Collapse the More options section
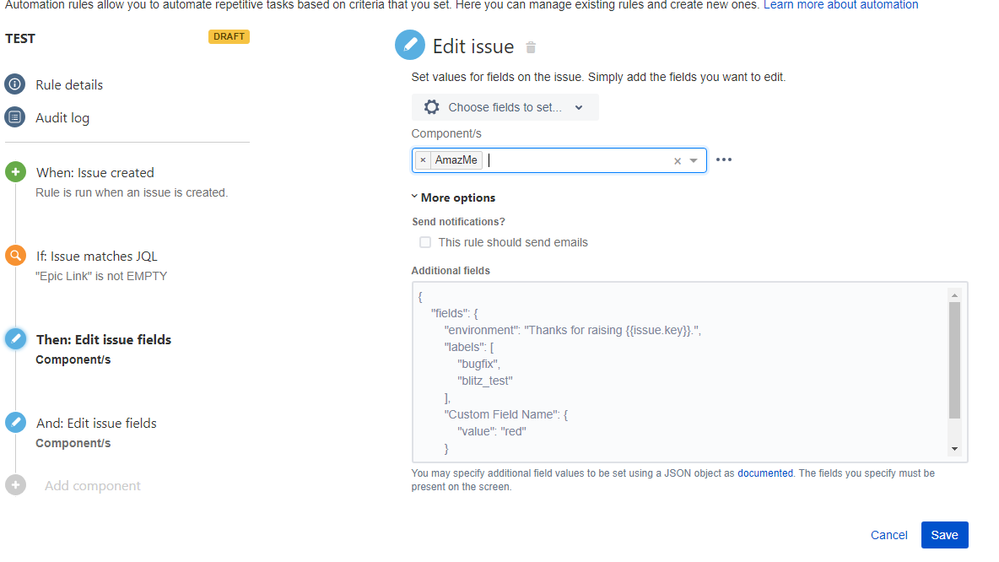Viewport: 999px width, 562px height. click(x=454, y=198)
